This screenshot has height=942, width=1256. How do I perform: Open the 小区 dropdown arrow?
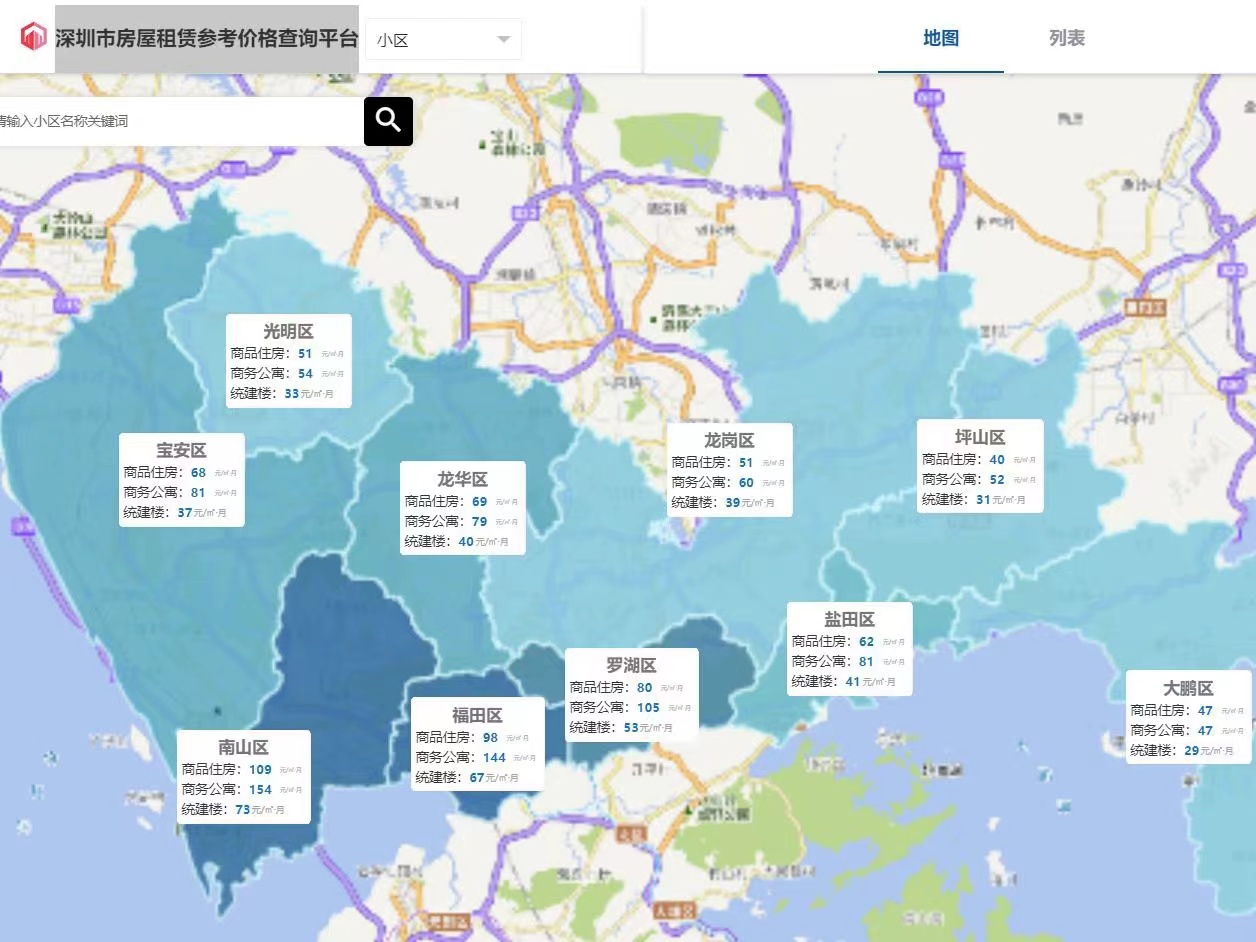(504, 39)
